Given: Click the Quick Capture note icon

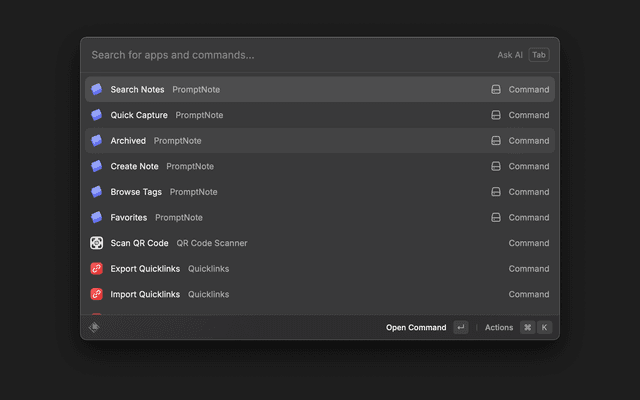Looking at the screenshot, I should pos(97,115).
